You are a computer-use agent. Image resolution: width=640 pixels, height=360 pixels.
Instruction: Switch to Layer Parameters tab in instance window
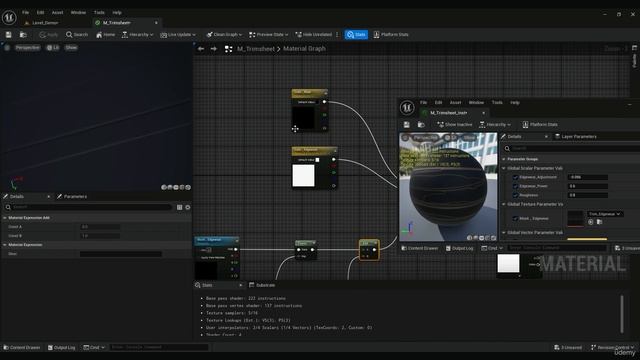tap(576, 137)
